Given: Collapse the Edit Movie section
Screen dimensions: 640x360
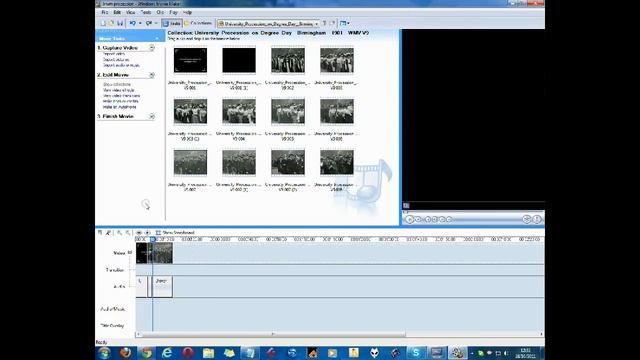Looking at the screenshot, I should coord(152,75).
